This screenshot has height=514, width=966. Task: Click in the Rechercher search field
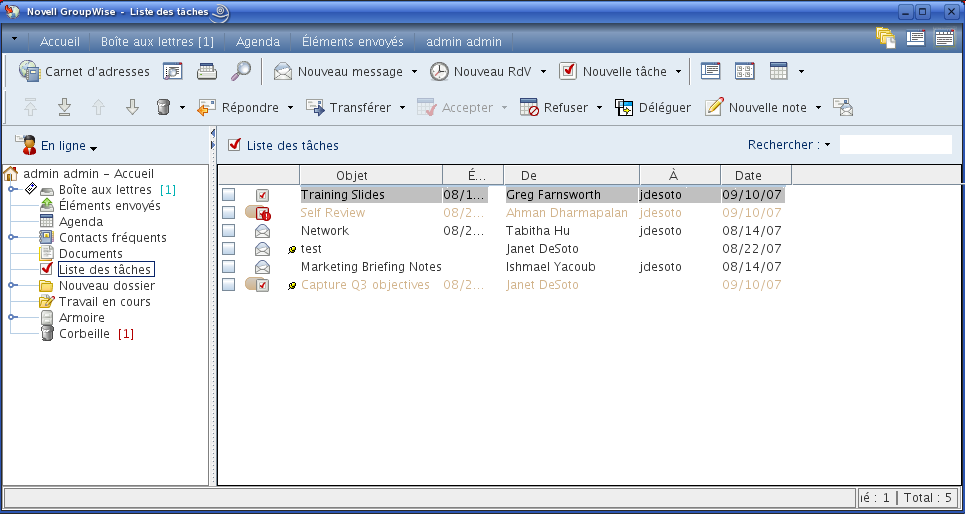(896, 145)
